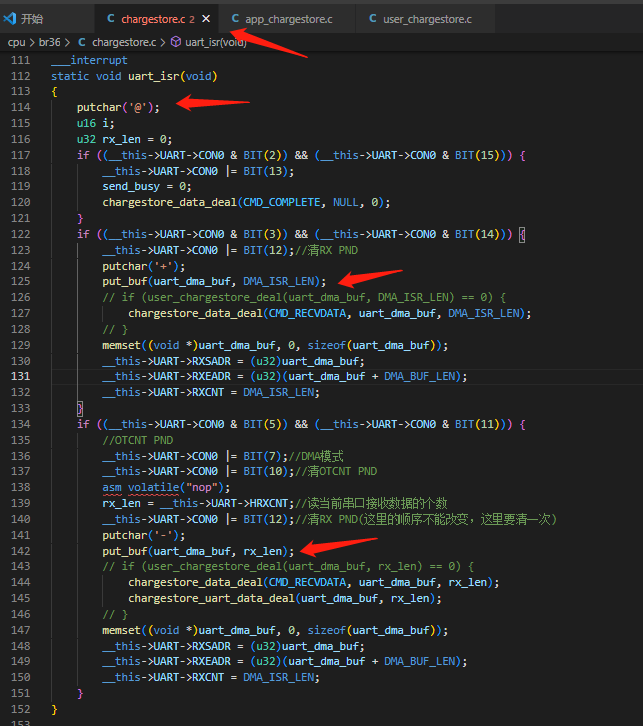Click the C file icon in the breadcrumb

click(82, 42)
